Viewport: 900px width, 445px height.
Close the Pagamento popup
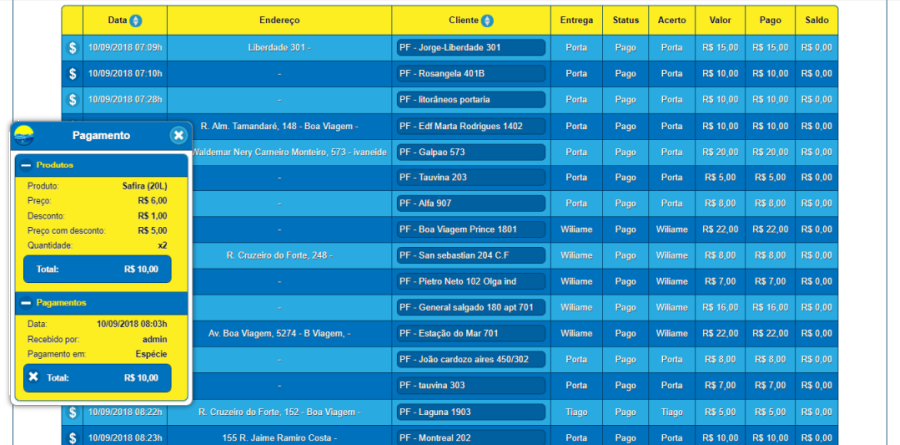click(178, 135)
